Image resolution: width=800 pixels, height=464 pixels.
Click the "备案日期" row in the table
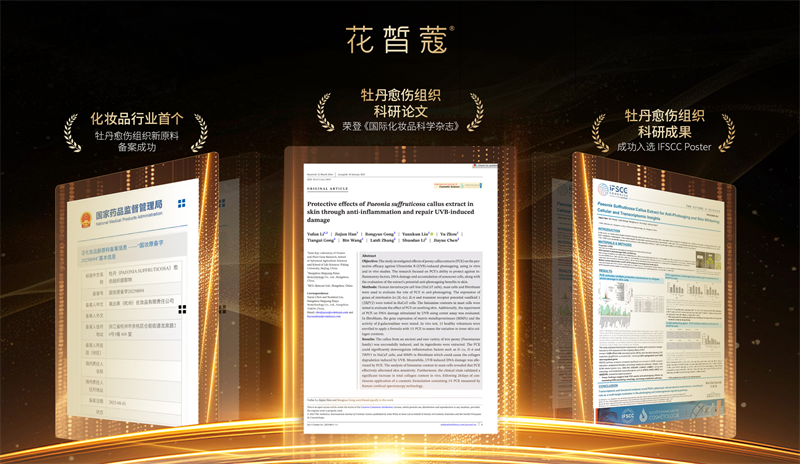131,402
